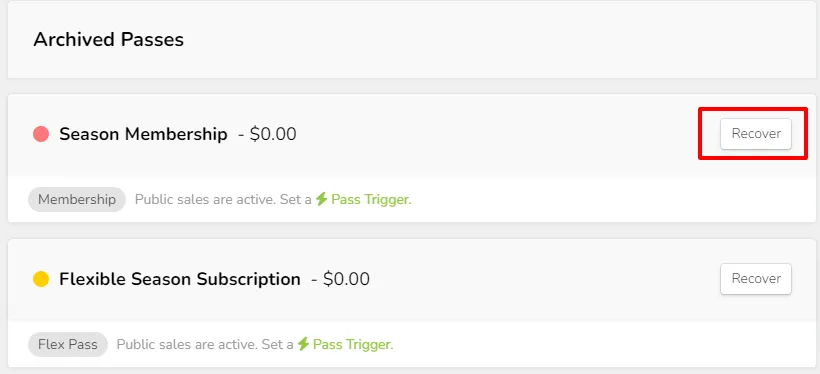Click 'Public sales are active' text under Membership
Image resolution: width=820 pixels, height=374 pixels.
pyautogui.click(x=205, y=199)
